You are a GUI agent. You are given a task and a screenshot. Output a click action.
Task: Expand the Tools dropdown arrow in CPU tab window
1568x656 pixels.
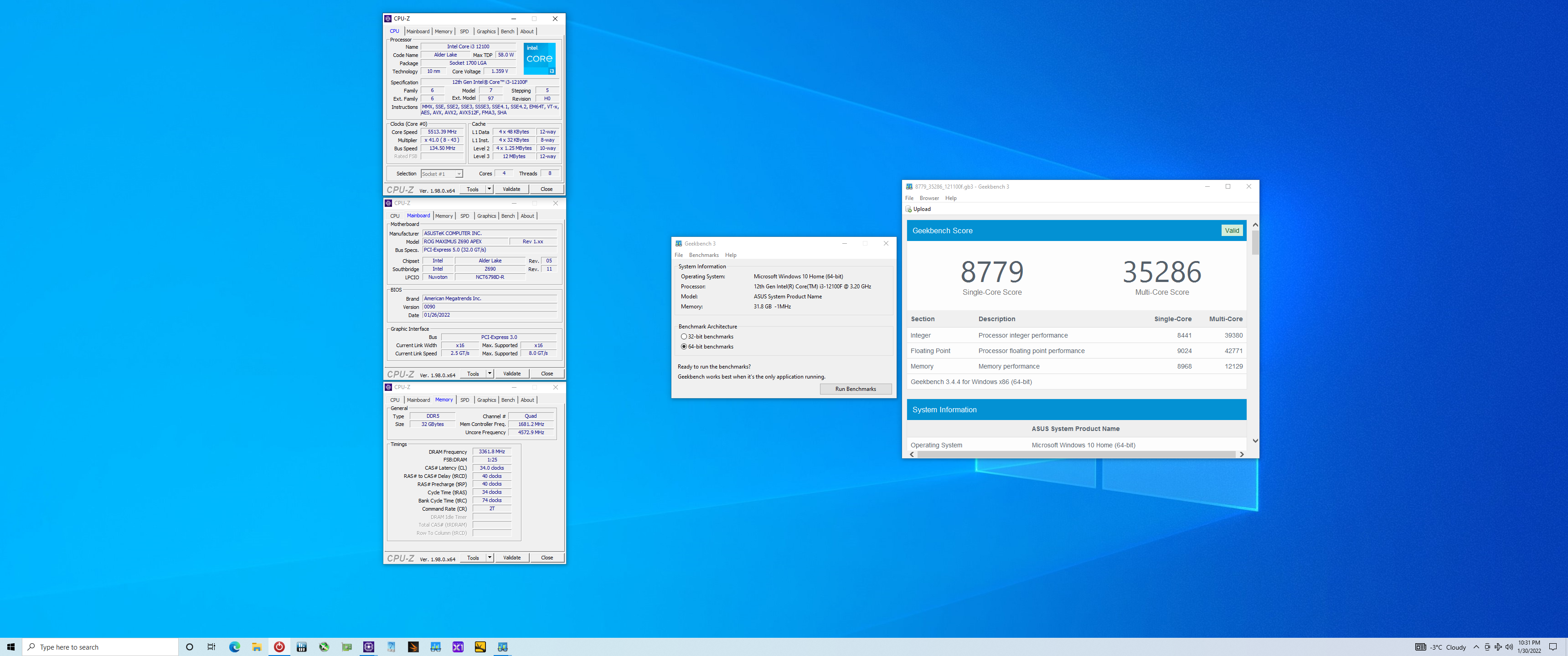tap(489, 189)
